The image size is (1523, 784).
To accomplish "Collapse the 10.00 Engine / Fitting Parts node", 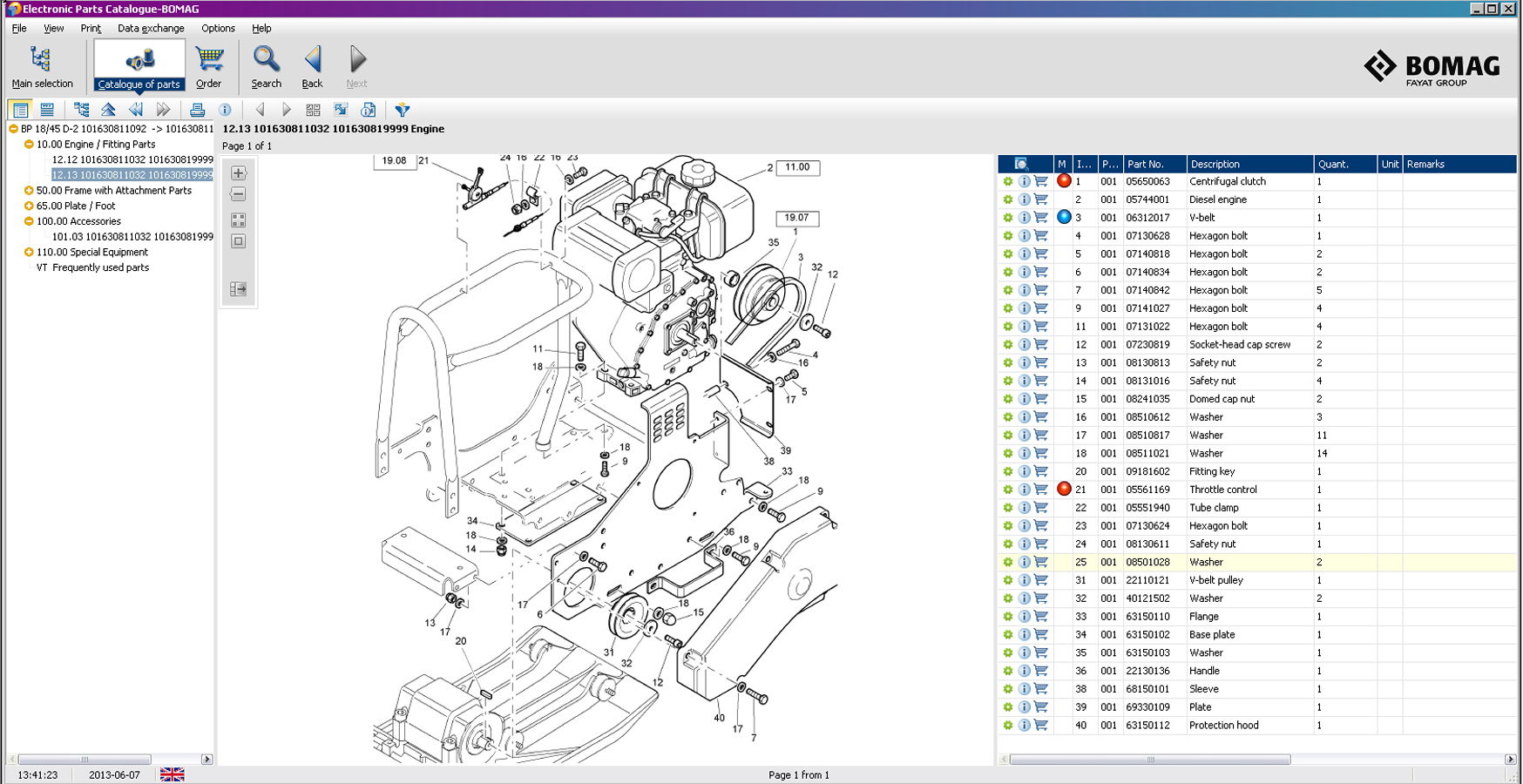I will [x=29, y=145].
